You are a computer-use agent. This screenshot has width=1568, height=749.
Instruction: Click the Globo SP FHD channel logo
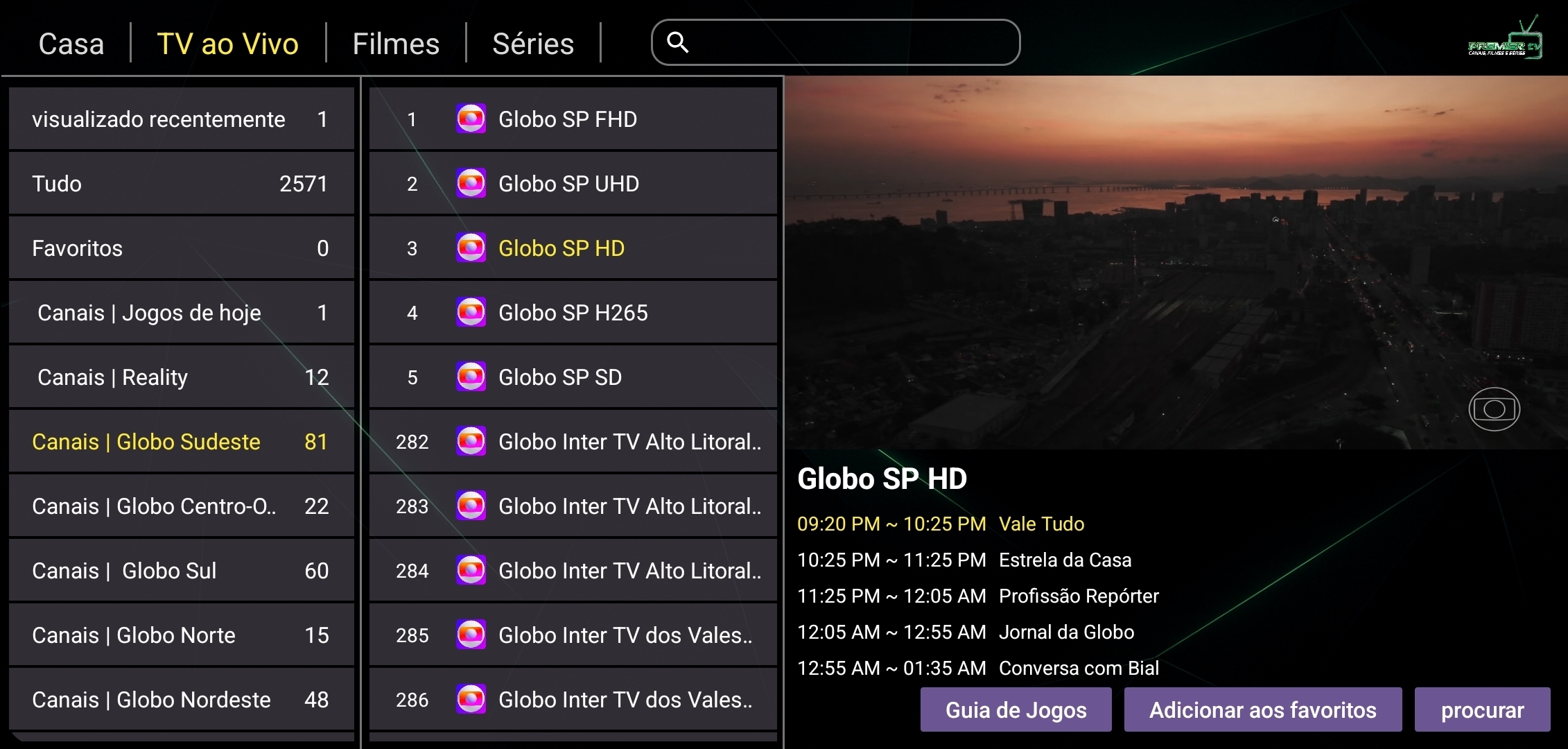pos(471,119)
